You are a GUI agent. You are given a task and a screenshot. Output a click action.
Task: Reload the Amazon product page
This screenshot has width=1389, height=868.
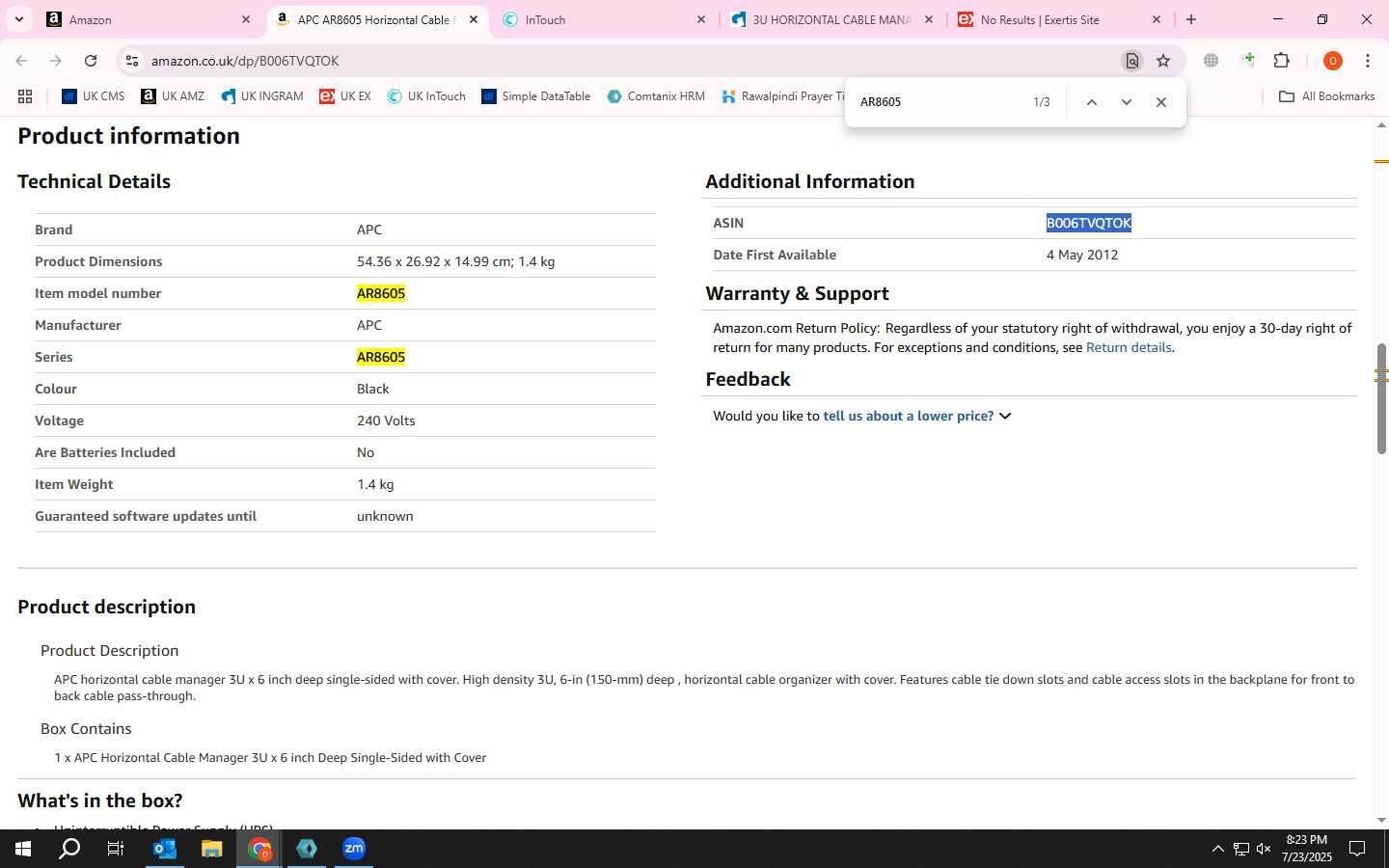(x=91, y=61)
